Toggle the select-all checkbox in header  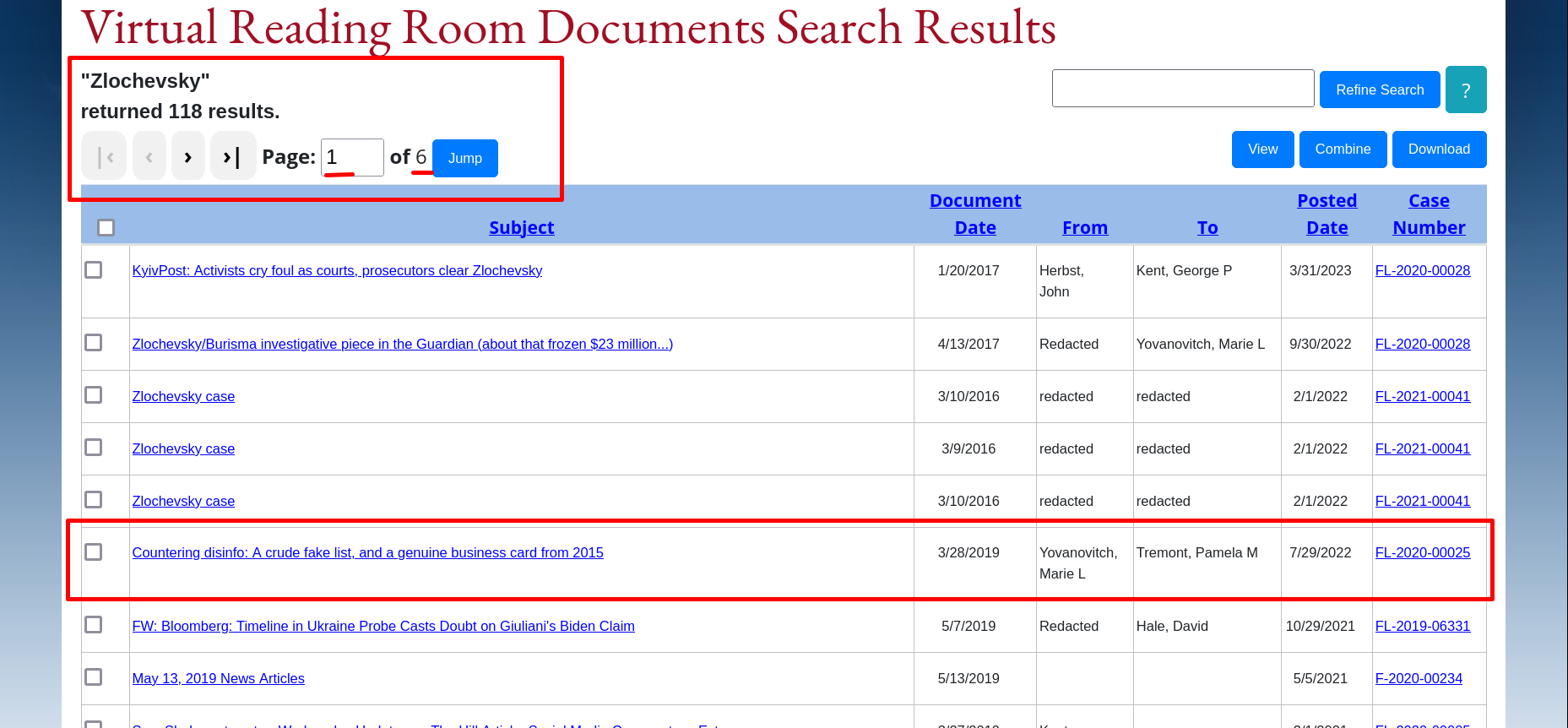(x=106, y=227)
